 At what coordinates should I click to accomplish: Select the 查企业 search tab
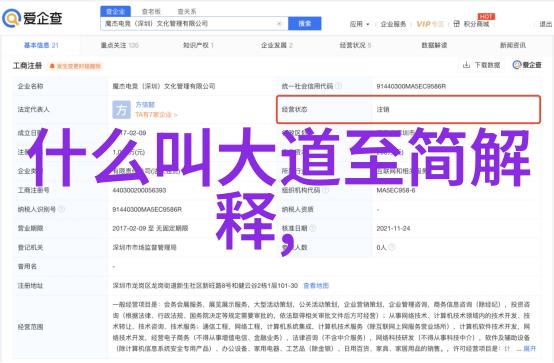click(x=116, y=11)
